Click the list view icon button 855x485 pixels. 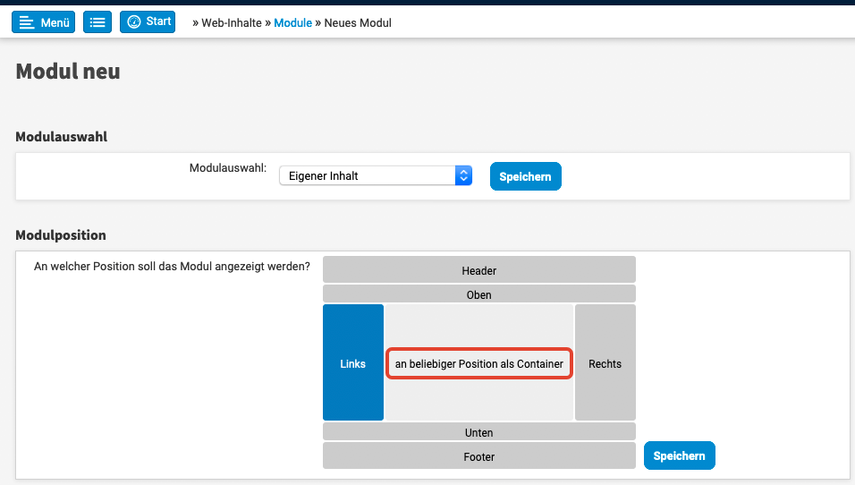click(97, 22)
